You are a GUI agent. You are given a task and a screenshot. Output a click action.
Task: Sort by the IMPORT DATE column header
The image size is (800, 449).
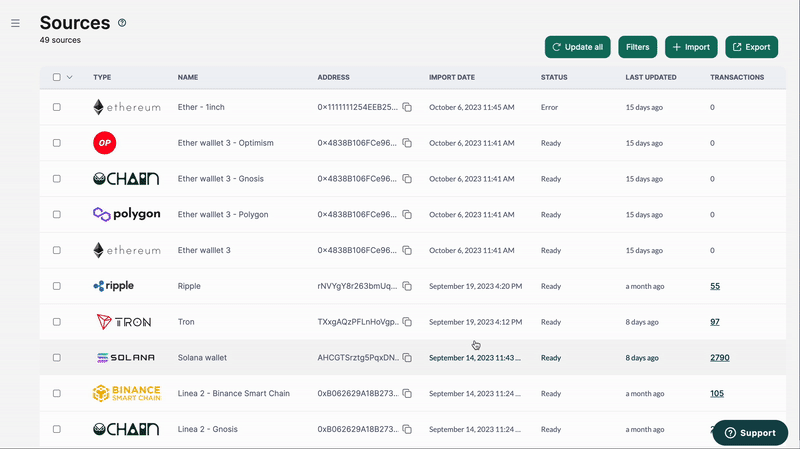(x=452, y=77)
